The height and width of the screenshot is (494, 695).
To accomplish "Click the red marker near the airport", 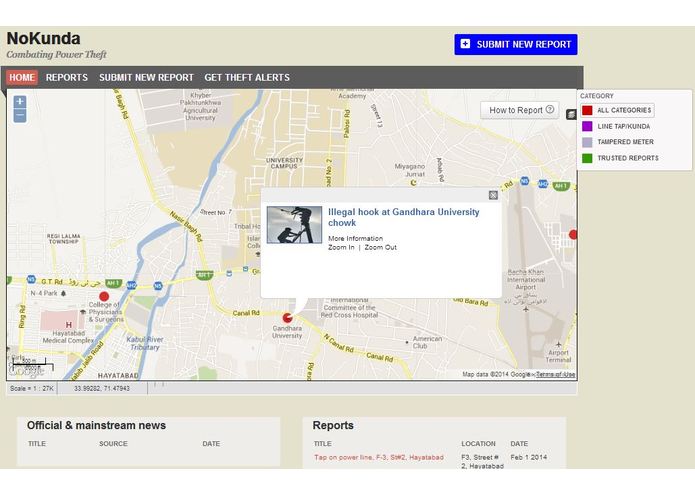I will (x=573, y=234).
